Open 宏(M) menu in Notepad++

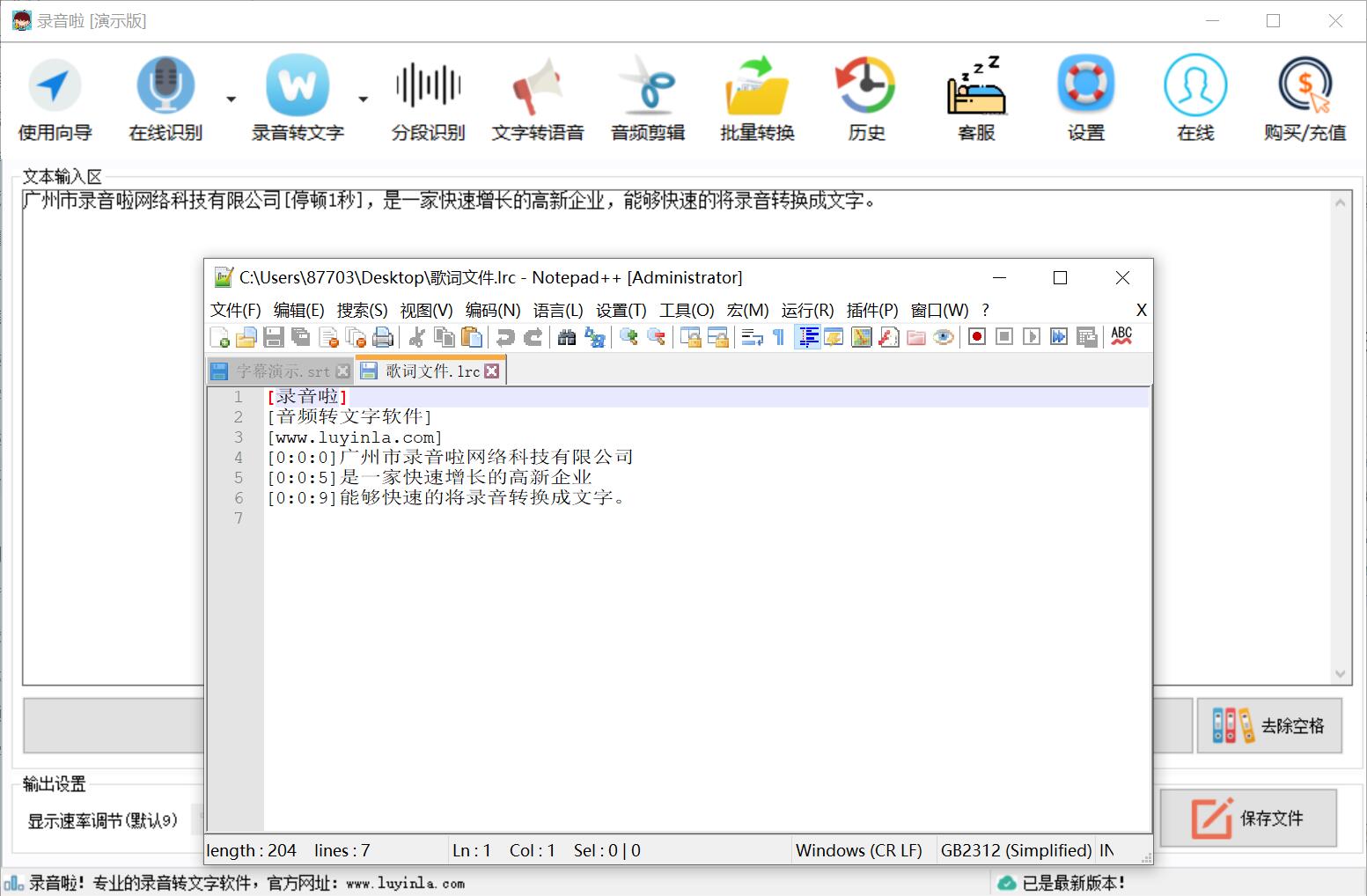click(747, 310)
